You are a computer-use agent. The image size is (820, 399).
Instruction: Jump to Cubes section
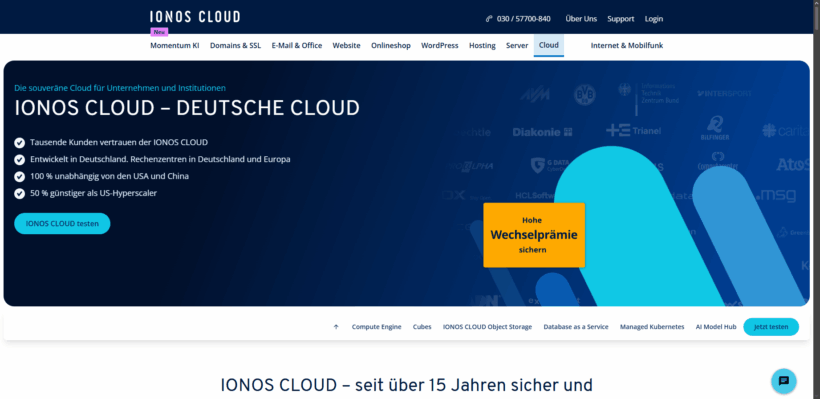coord(422,327)
